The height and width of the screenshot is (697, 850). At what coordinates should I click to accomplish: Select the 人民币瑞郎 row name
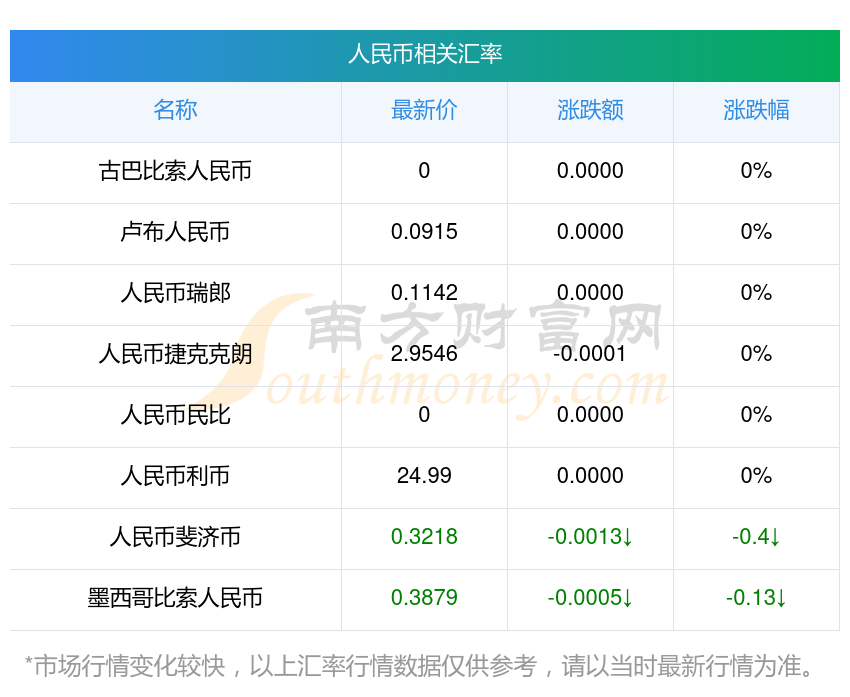point(175,293)
